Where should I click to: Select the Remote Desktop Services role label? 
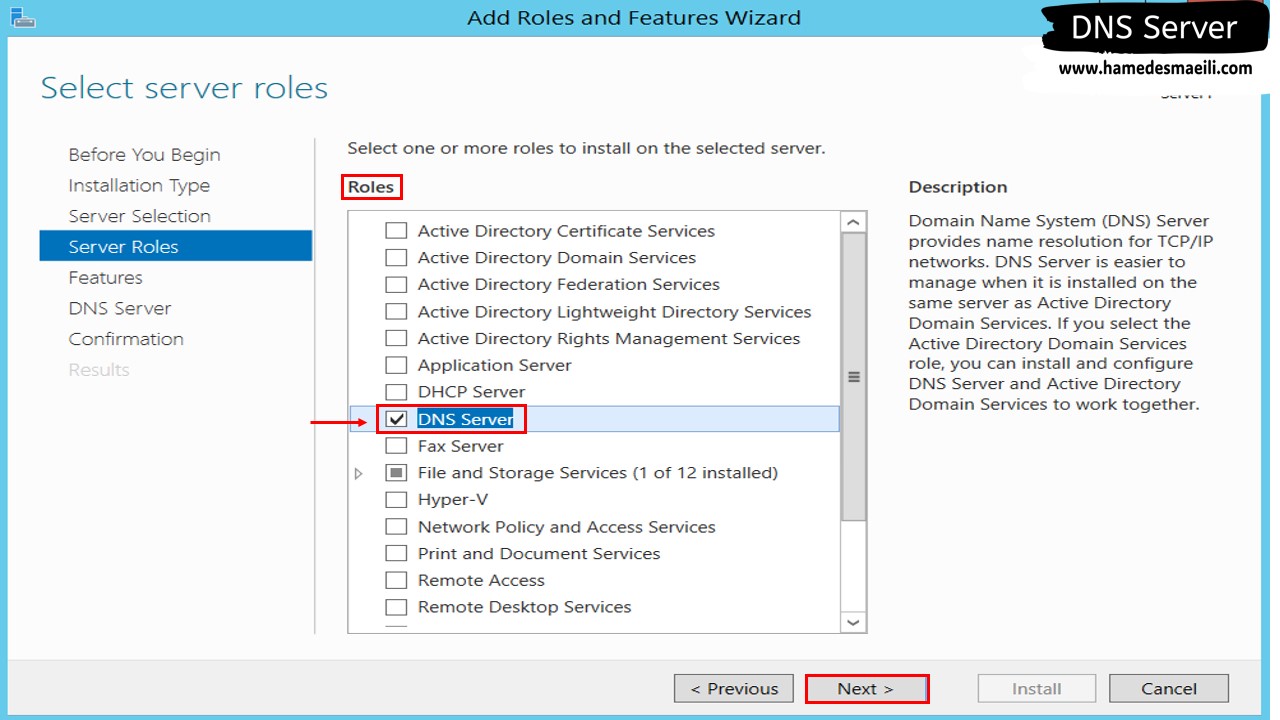pyautogui.click(x=524, y=607)
